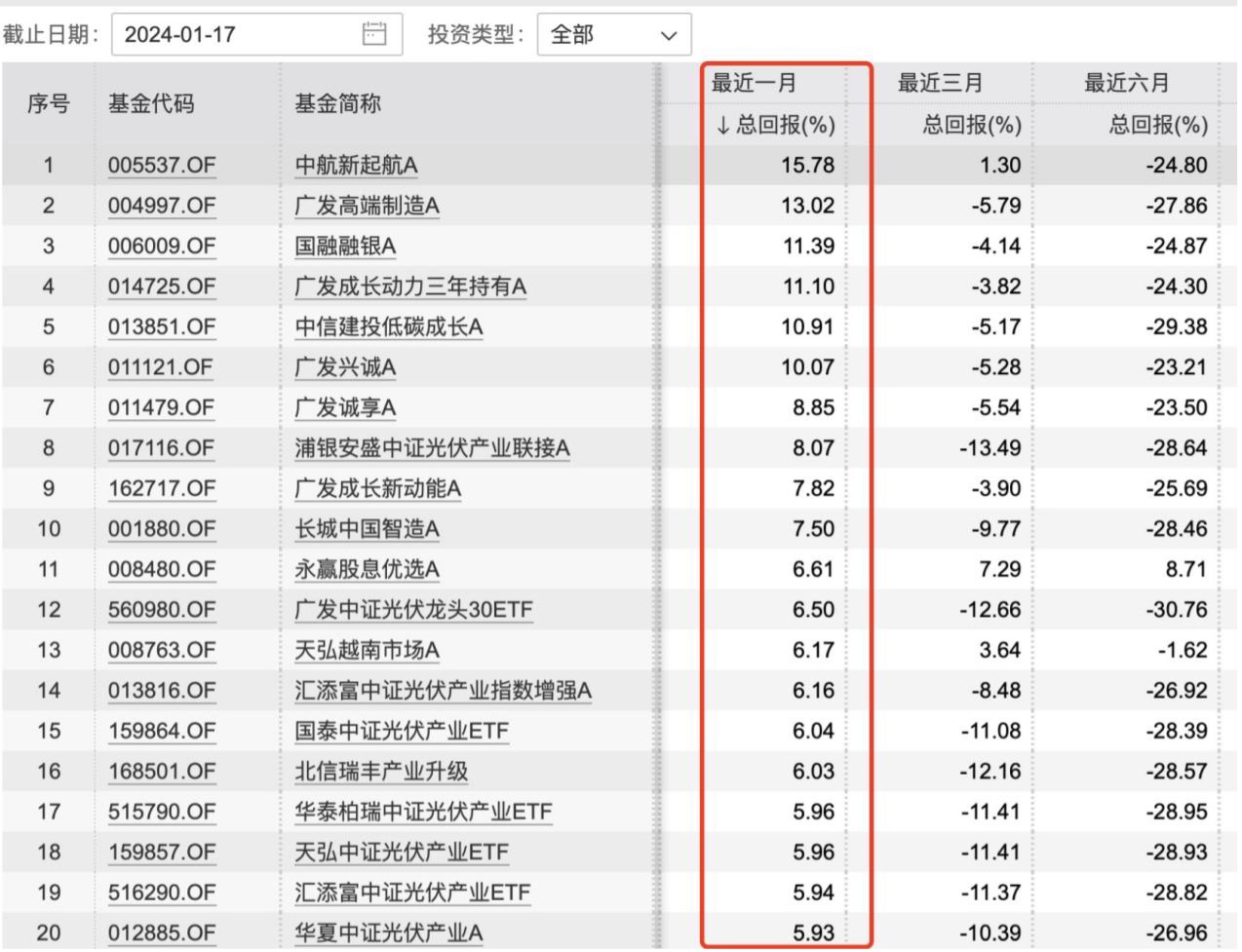
Task: Open fund link 北信瑞丰产业升级
Action: (381, 772)
